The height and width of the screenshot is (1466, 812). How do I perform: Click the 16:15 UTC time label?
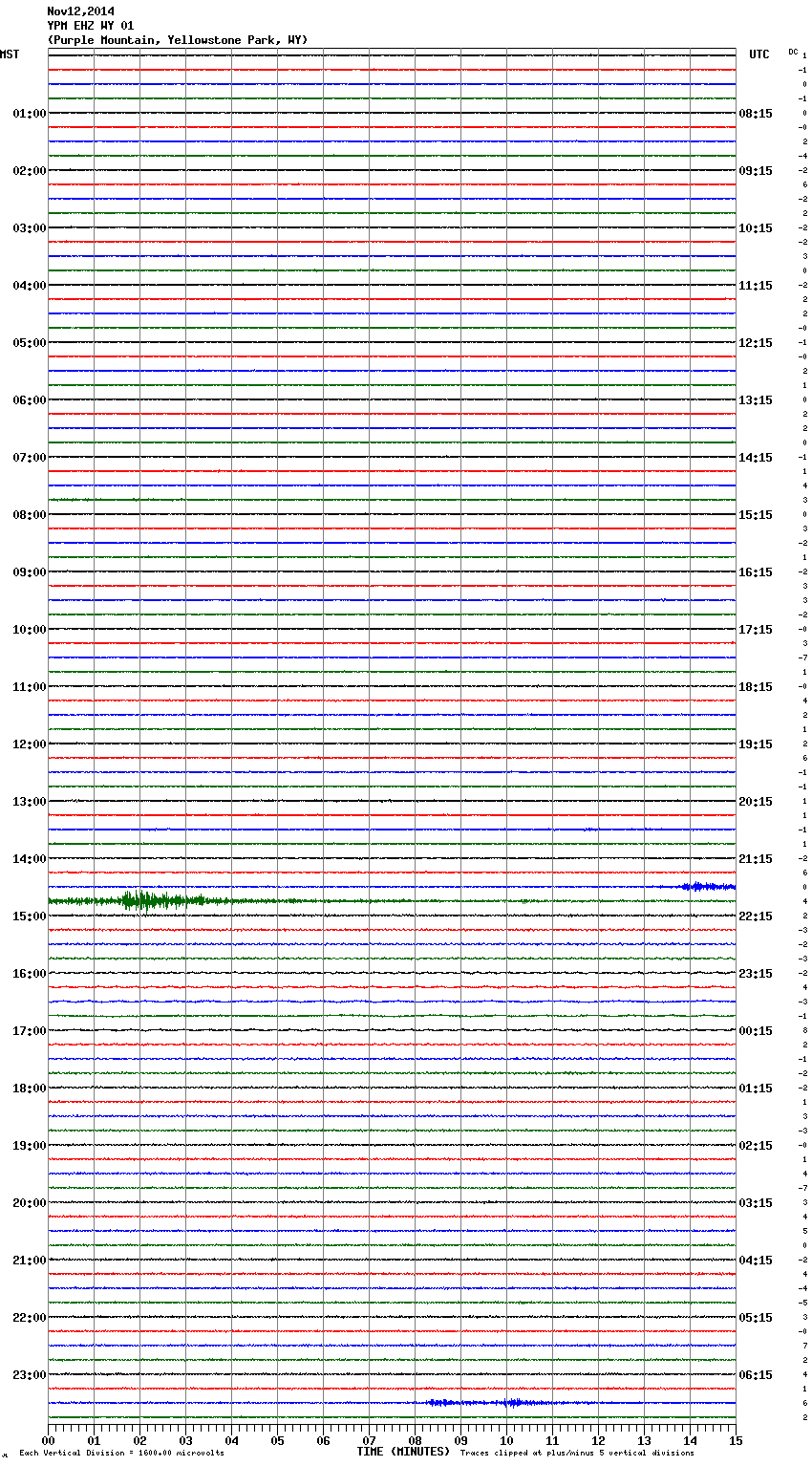(756, 572)
